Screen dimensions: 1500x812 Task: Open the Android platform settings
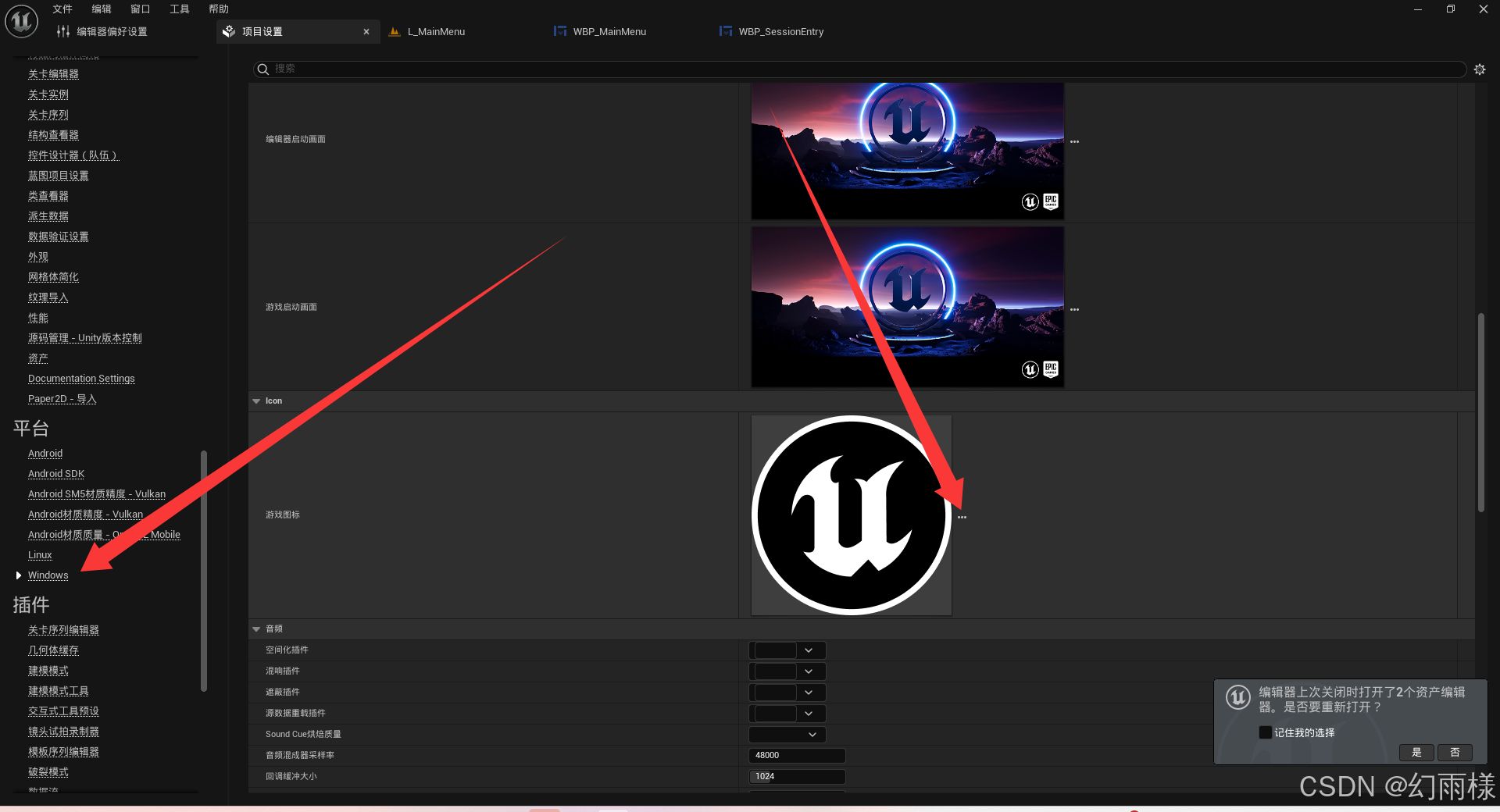click(x=45, y=454)
